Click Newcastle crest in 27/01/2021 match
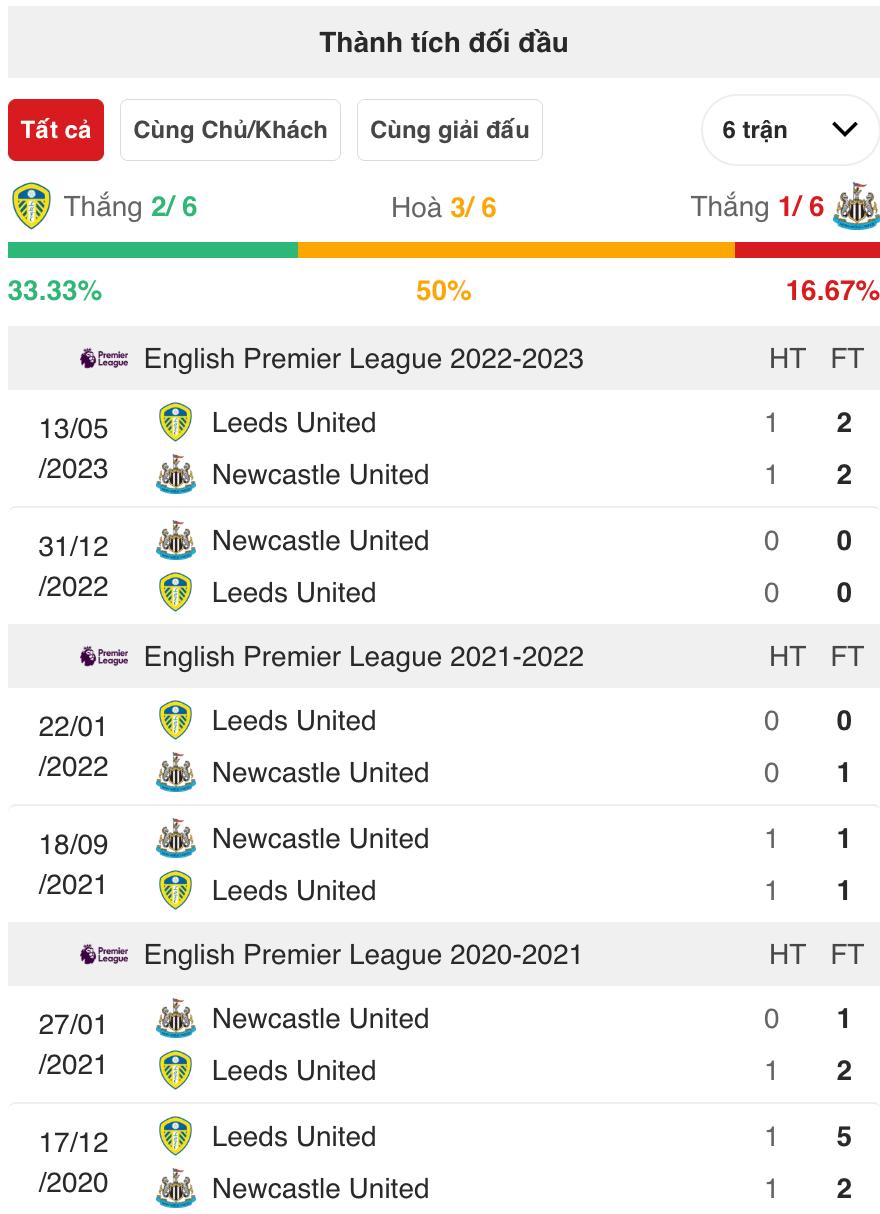Screen dimensions: 880x1214 point(176,1019)
